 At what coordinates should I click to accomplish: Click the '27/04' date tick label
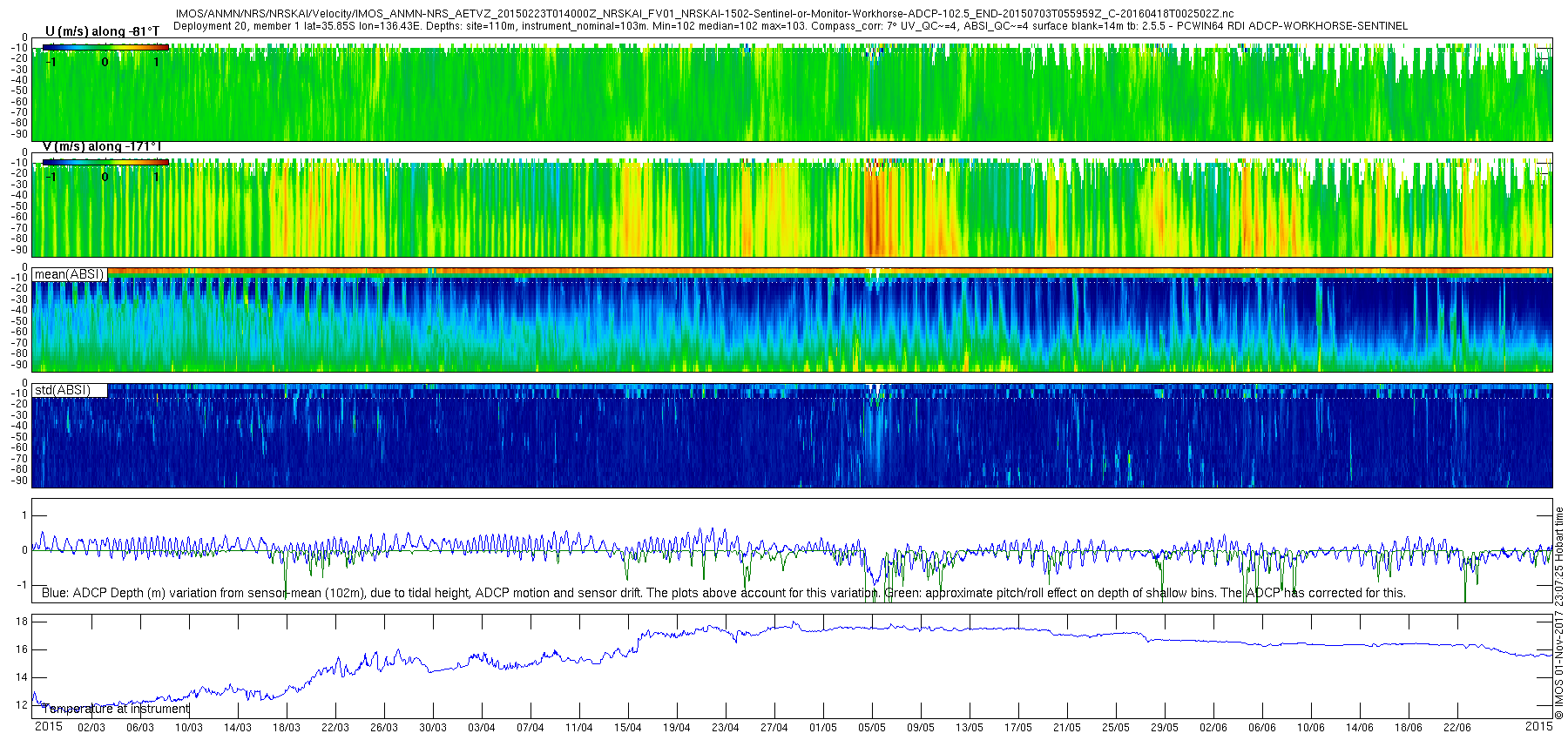774,728
